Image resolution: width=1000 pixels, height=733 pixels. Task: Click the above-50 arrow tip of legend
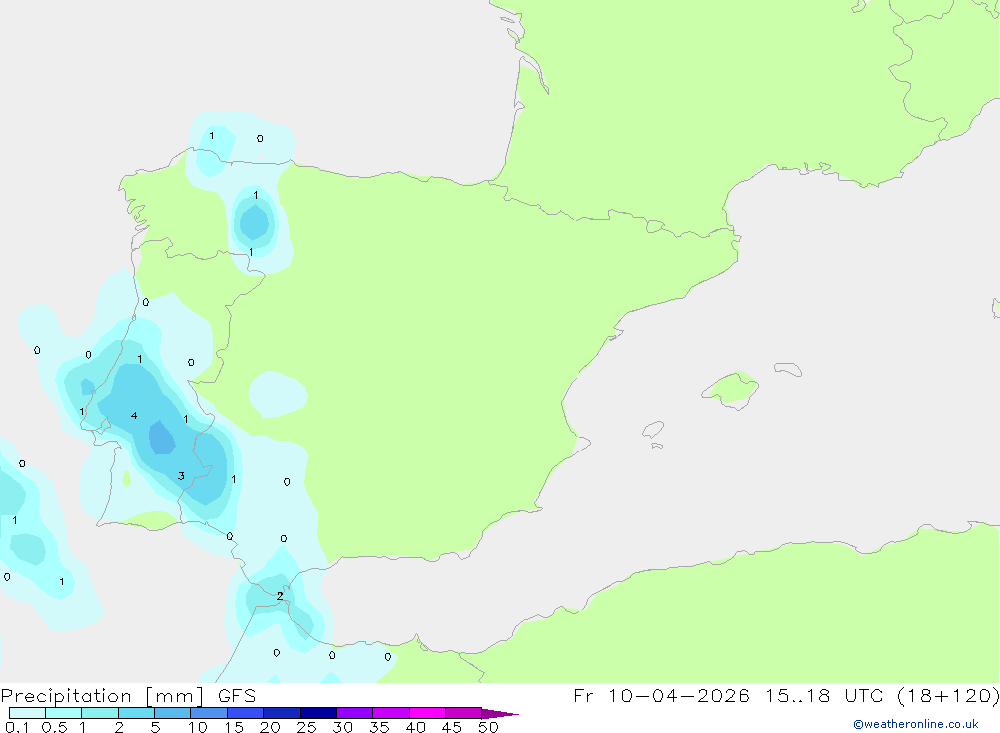point(500,713)
